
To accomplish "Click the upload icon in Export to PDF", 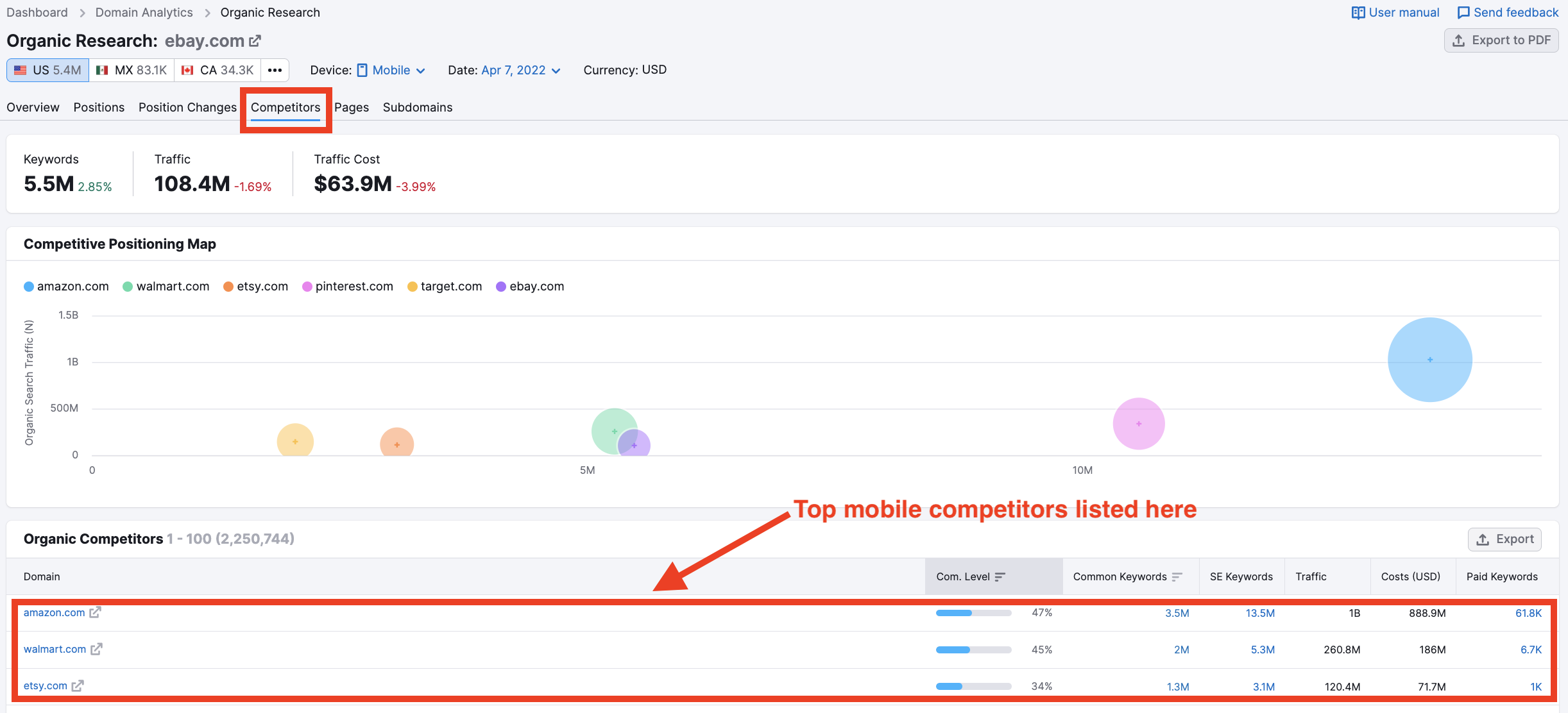I will [x=1459, y=40].
